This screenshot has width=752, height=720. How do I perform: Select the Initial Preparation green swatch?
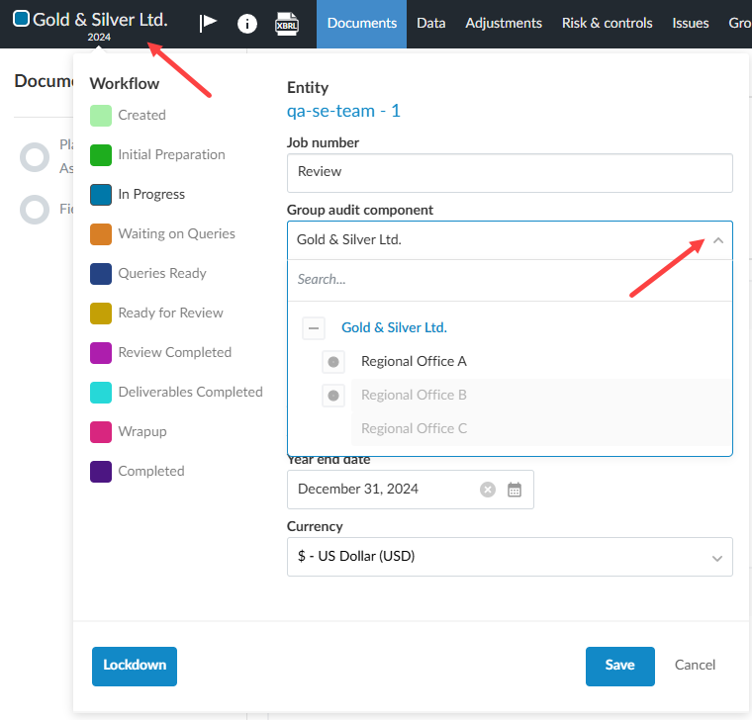pyautogui.click(x=101, y=155)
